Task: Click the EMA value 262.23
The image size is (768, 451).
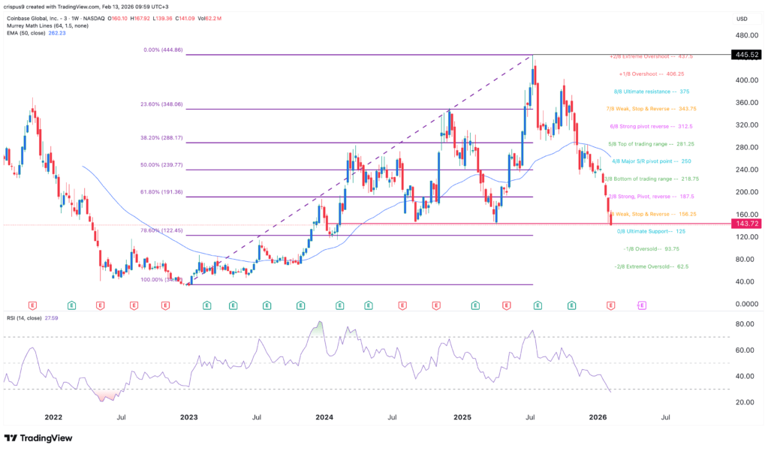Action: [57, 33]
